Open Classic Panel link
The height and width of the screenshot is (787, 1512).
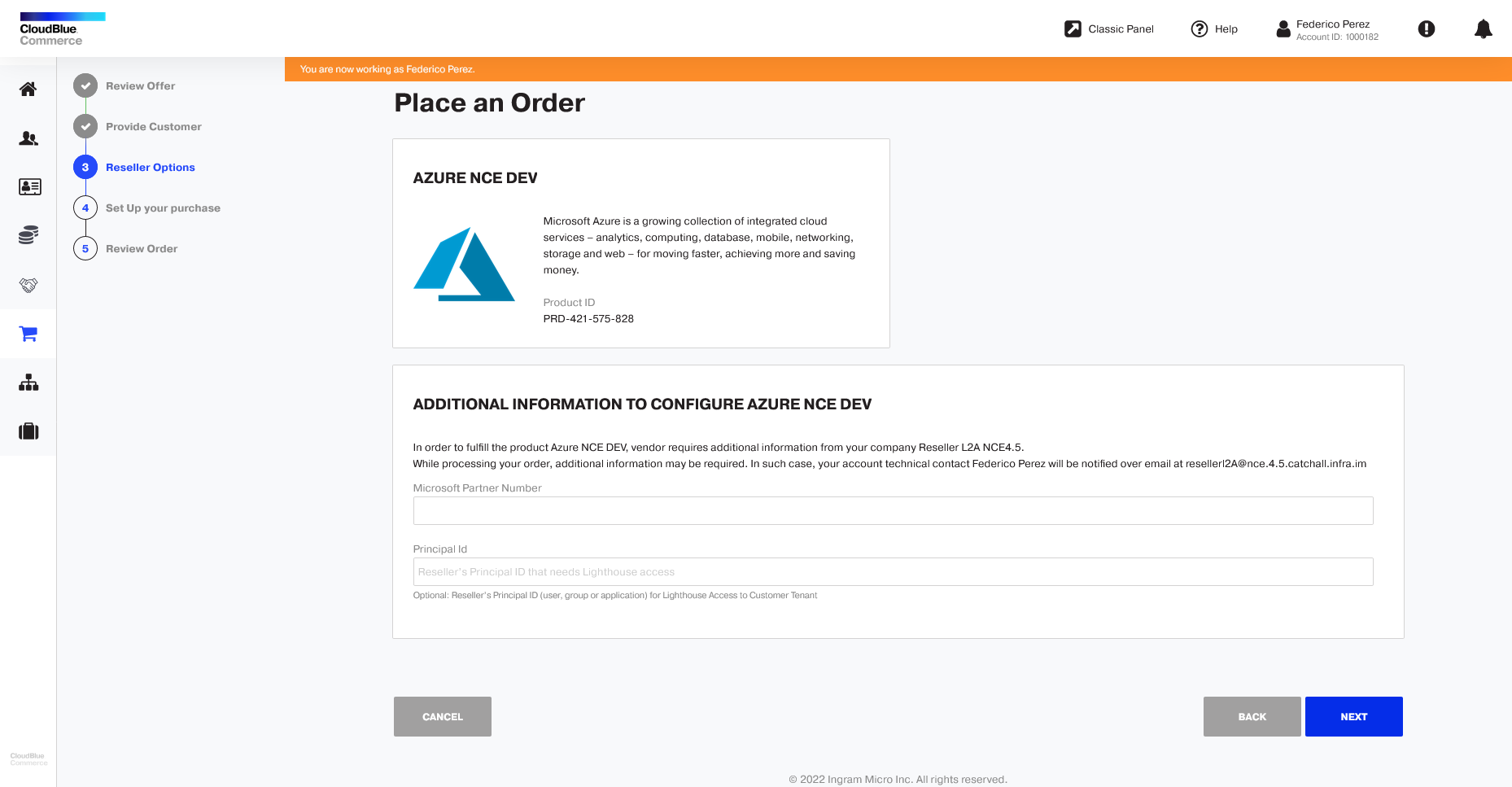[x=1121, y=29]
